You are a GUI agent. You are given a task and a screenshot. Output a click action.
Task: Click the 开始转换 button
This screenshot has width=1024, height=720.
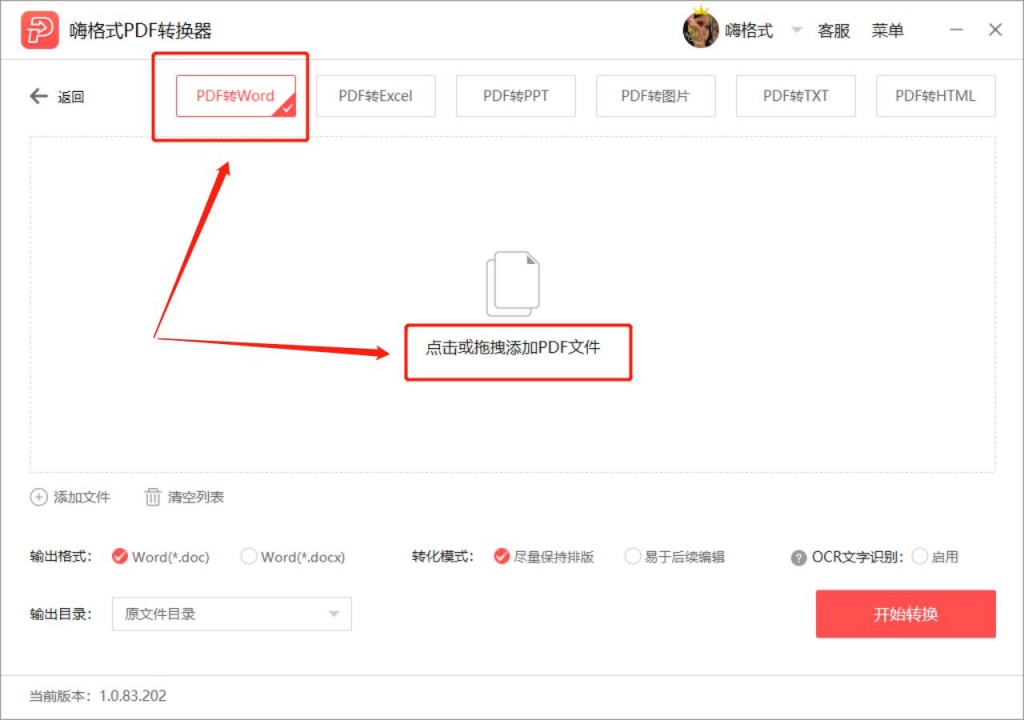pos(905,614)
